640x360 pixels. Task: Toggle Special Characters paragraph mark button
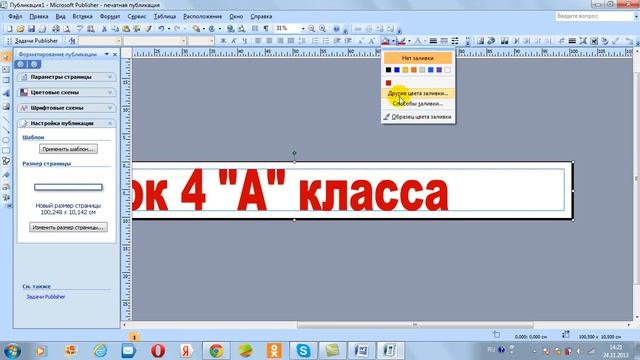pyautogui.click(x=266, y=29)
